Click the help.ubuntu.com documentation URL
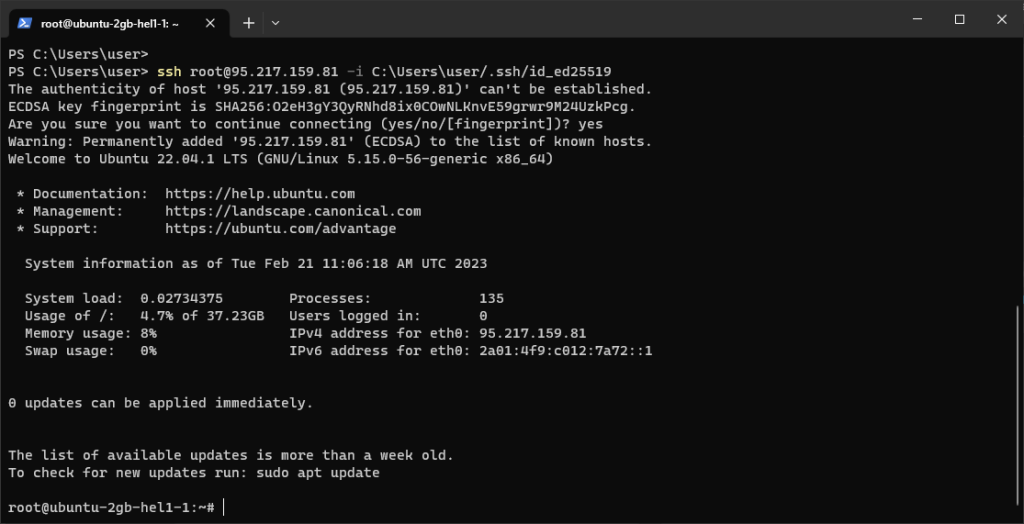This screenshot has width=1024, height=524. point(259,194)
